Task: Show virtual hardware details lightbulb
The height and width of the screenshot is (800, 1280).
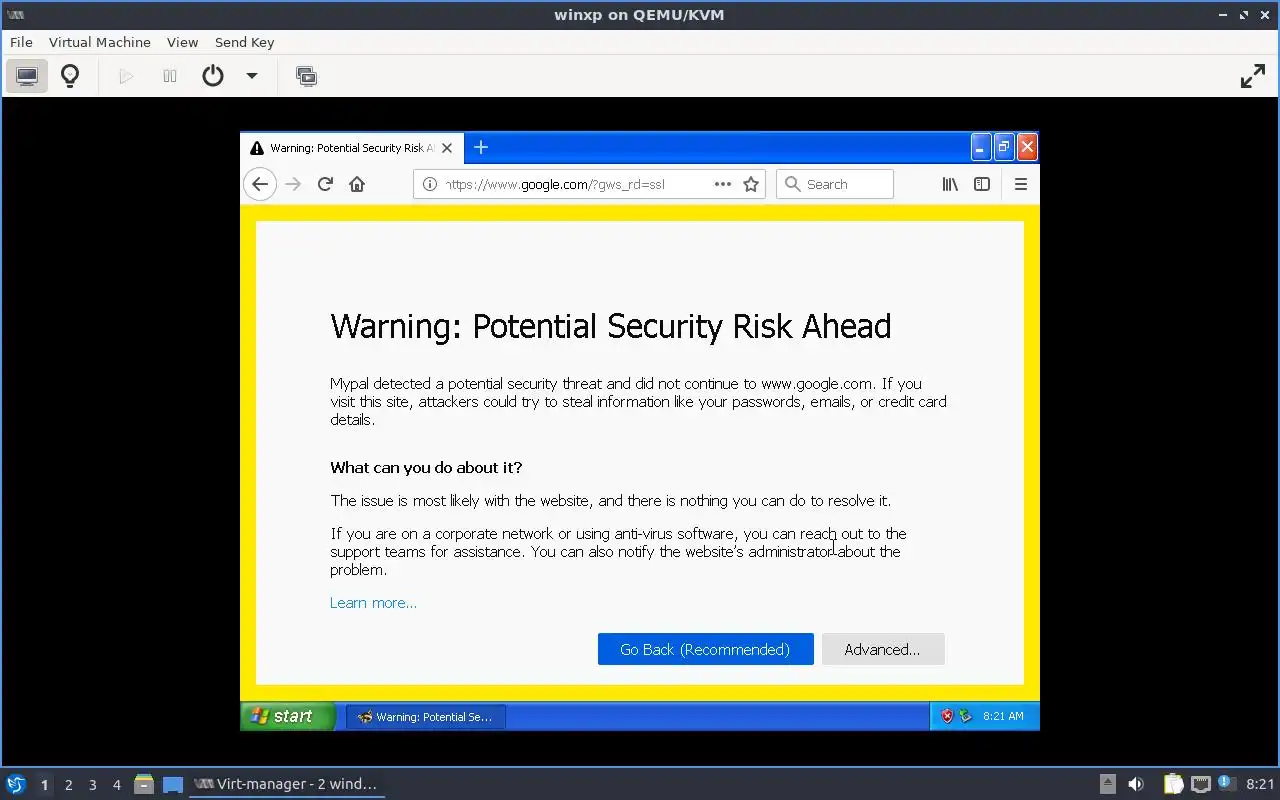Action: coord(70,76)
